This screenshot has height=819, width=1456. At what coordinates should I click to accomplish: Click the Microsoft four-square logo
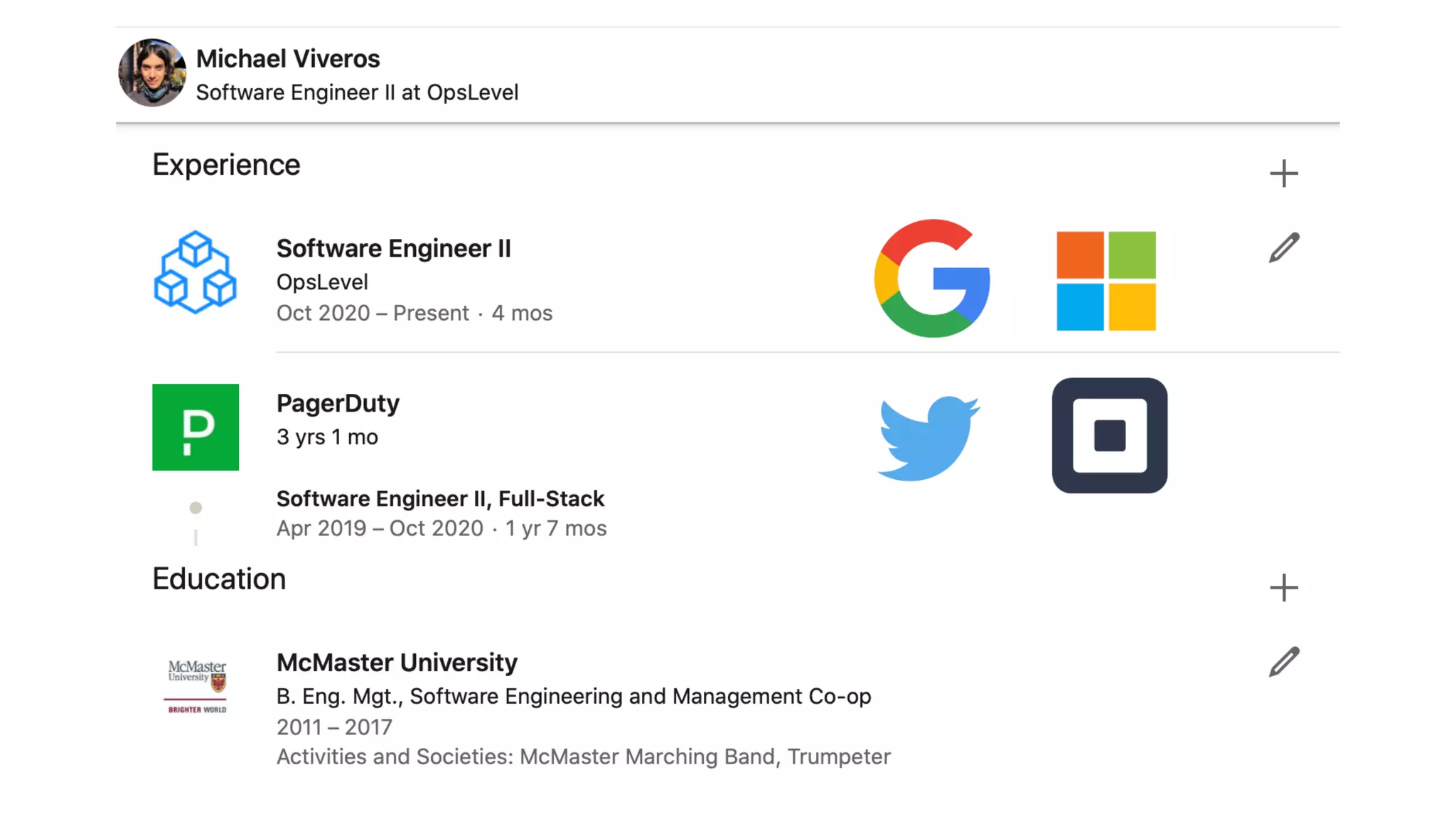(x=1106, y=281)
